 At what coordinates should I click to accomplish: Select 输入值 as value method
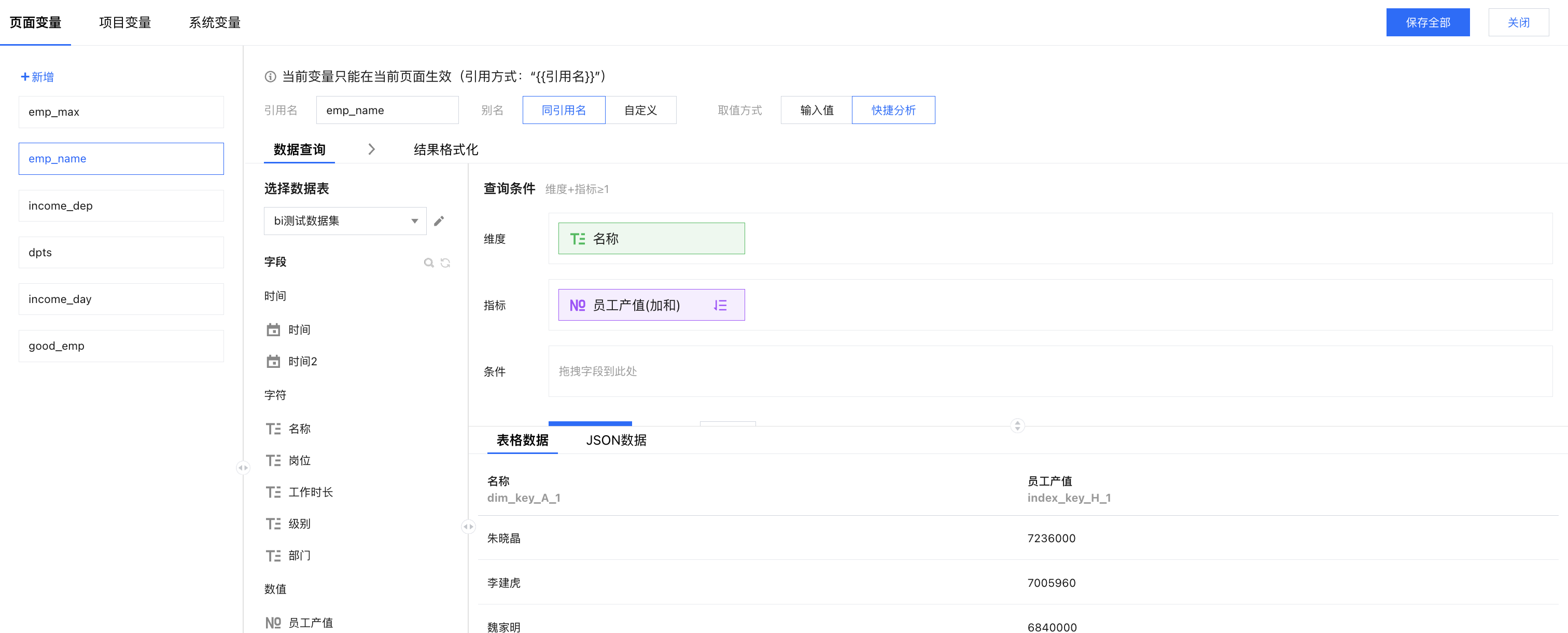[x=816, y=111]
